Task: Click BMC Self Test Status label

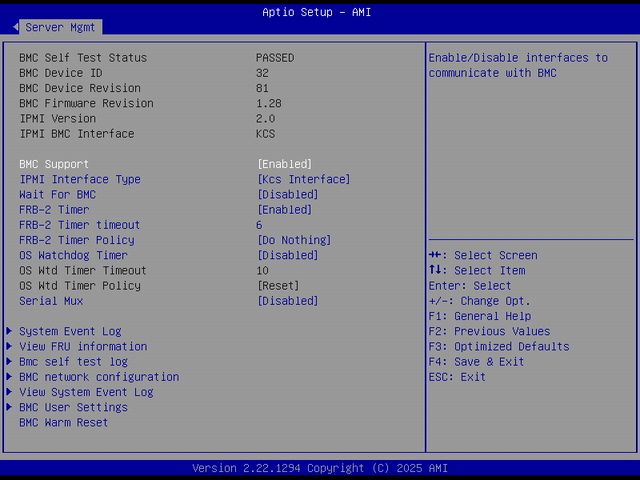Action: 83,58
